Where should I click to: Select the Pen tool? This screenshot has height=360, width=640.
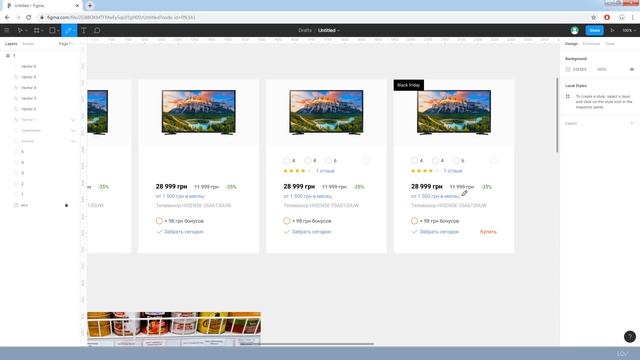68,30
